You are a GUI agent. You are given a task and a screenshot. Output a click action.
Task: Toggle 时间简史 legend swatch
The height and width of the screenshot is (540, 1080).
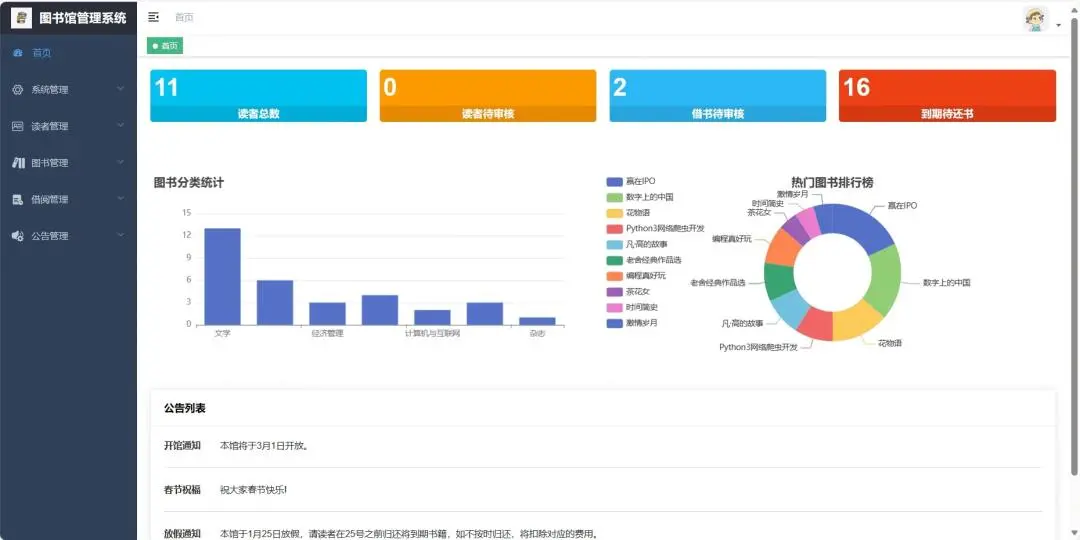click(614, 307)
